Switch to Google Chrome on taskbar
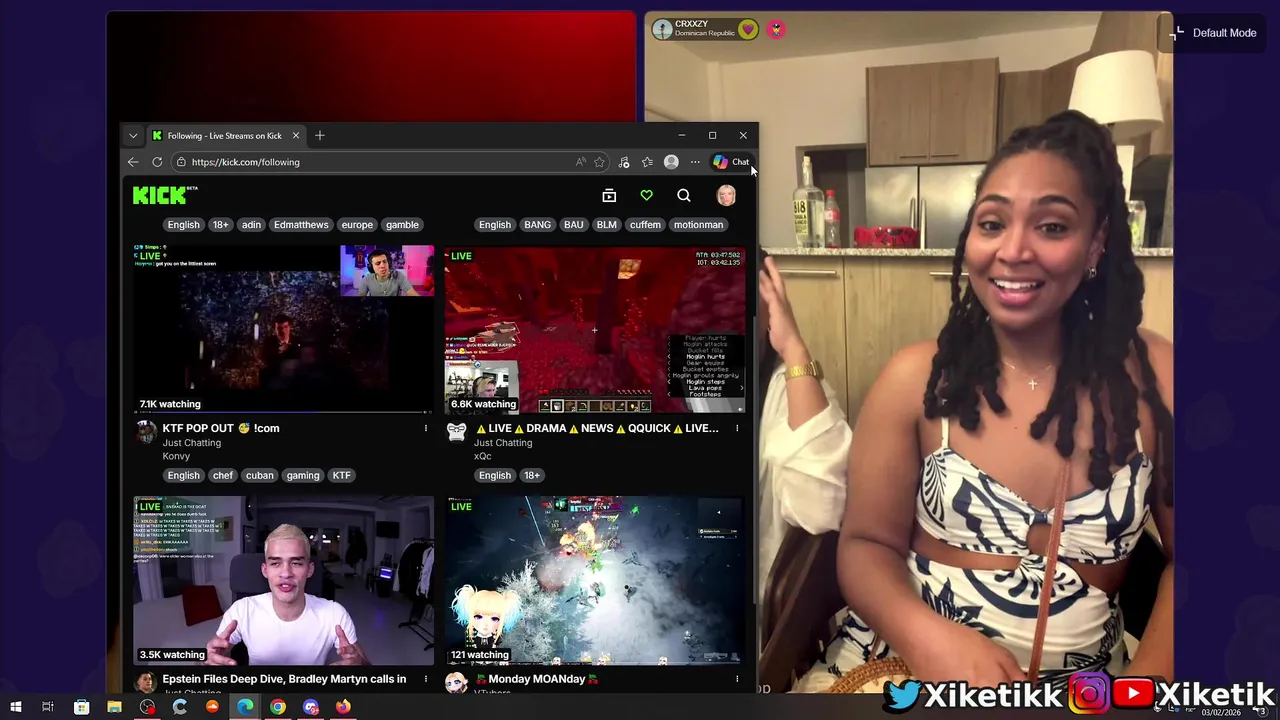The image size is (1280, 720). pyautogui.click(x=278, y=707)
